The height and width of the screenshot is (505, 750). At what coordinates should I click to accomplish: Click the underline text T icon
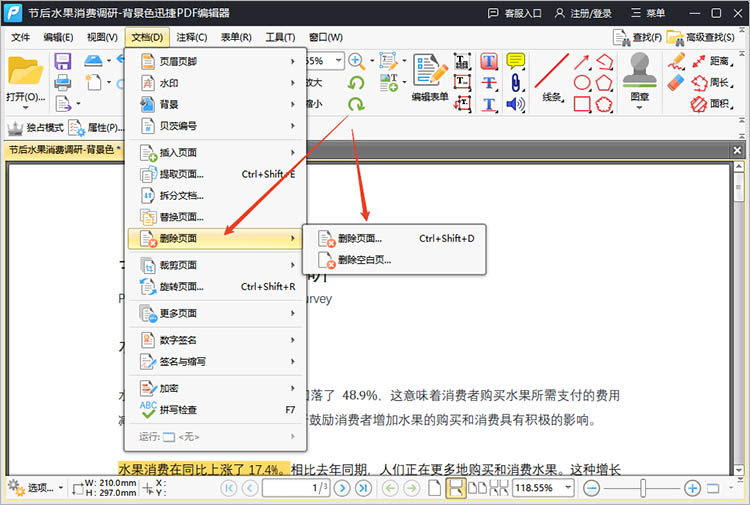pyautogui.click(x=488, y=104)
